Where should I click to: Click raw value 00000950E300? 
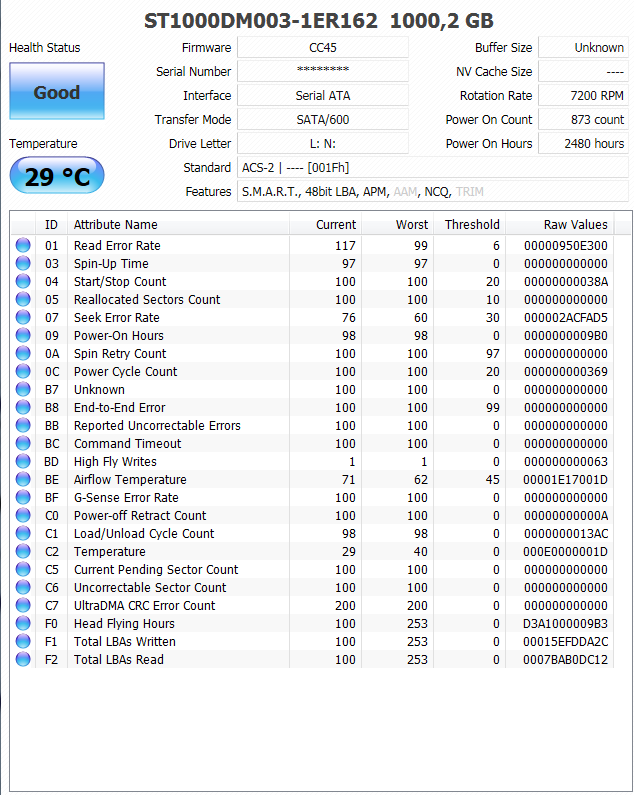point(566,245)
